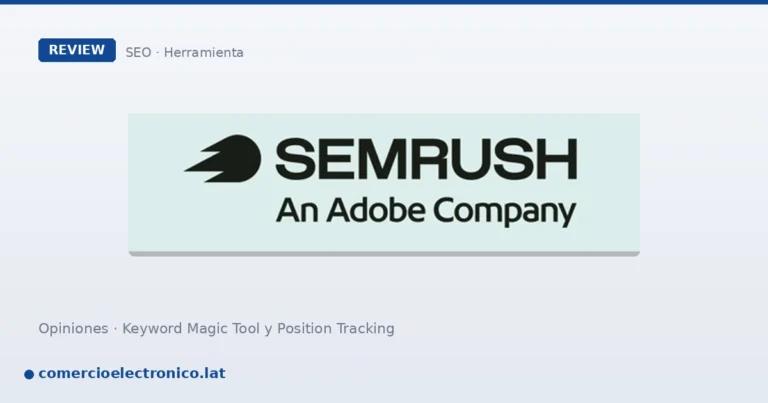Click the letter y before Position Tracking
The width and height of the screenshot is (768, 403).
coord(268,330)
